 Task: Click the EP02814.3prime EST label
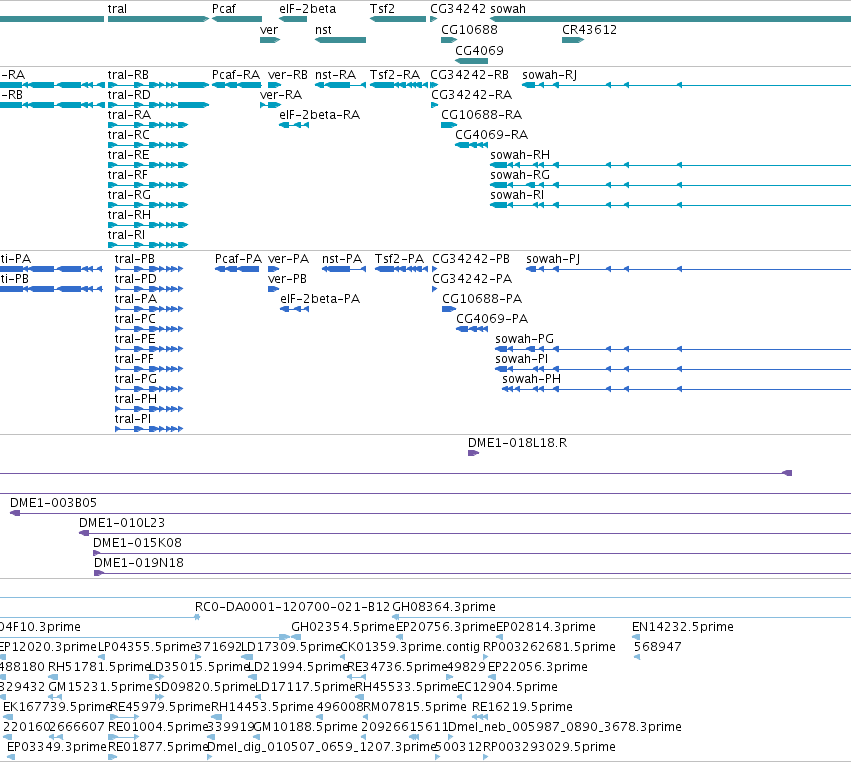pyautogui.click(x=545, y=627)
